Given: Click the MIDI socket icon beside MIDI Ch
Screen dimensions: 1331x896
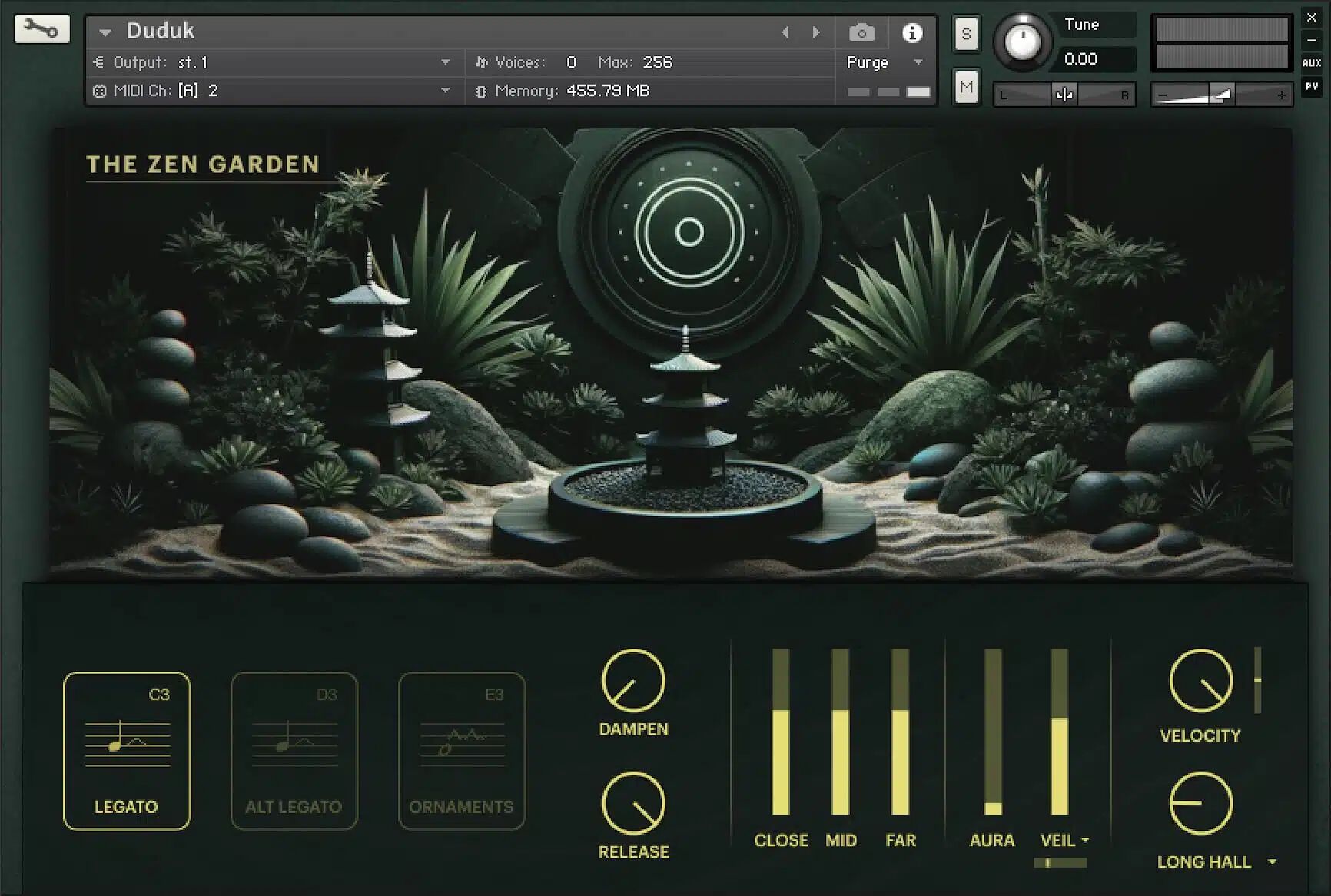Looking at the screenshot, I should (98, 91).
